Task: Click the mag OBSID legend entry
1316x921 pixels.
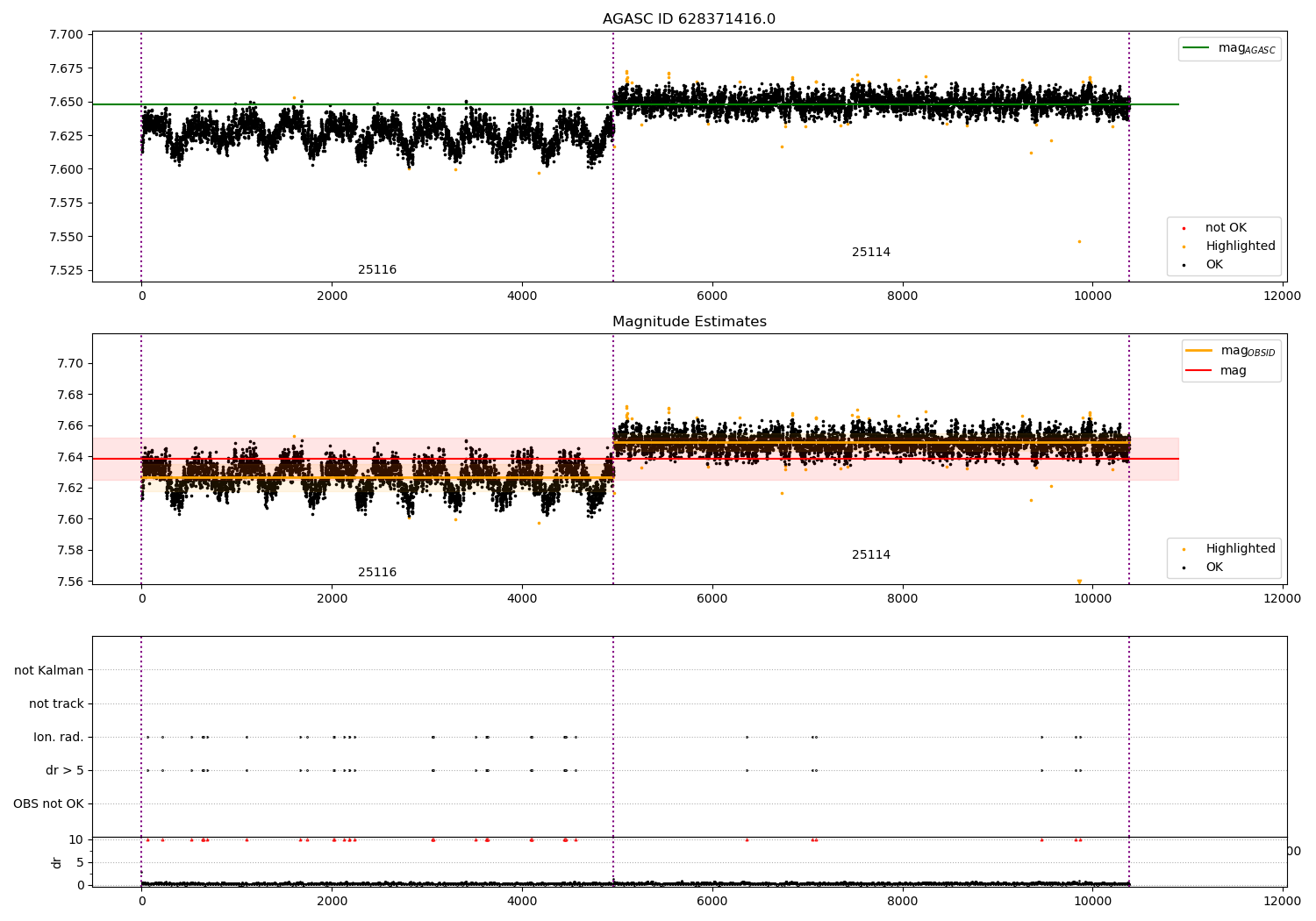Action: [1230, 351]
